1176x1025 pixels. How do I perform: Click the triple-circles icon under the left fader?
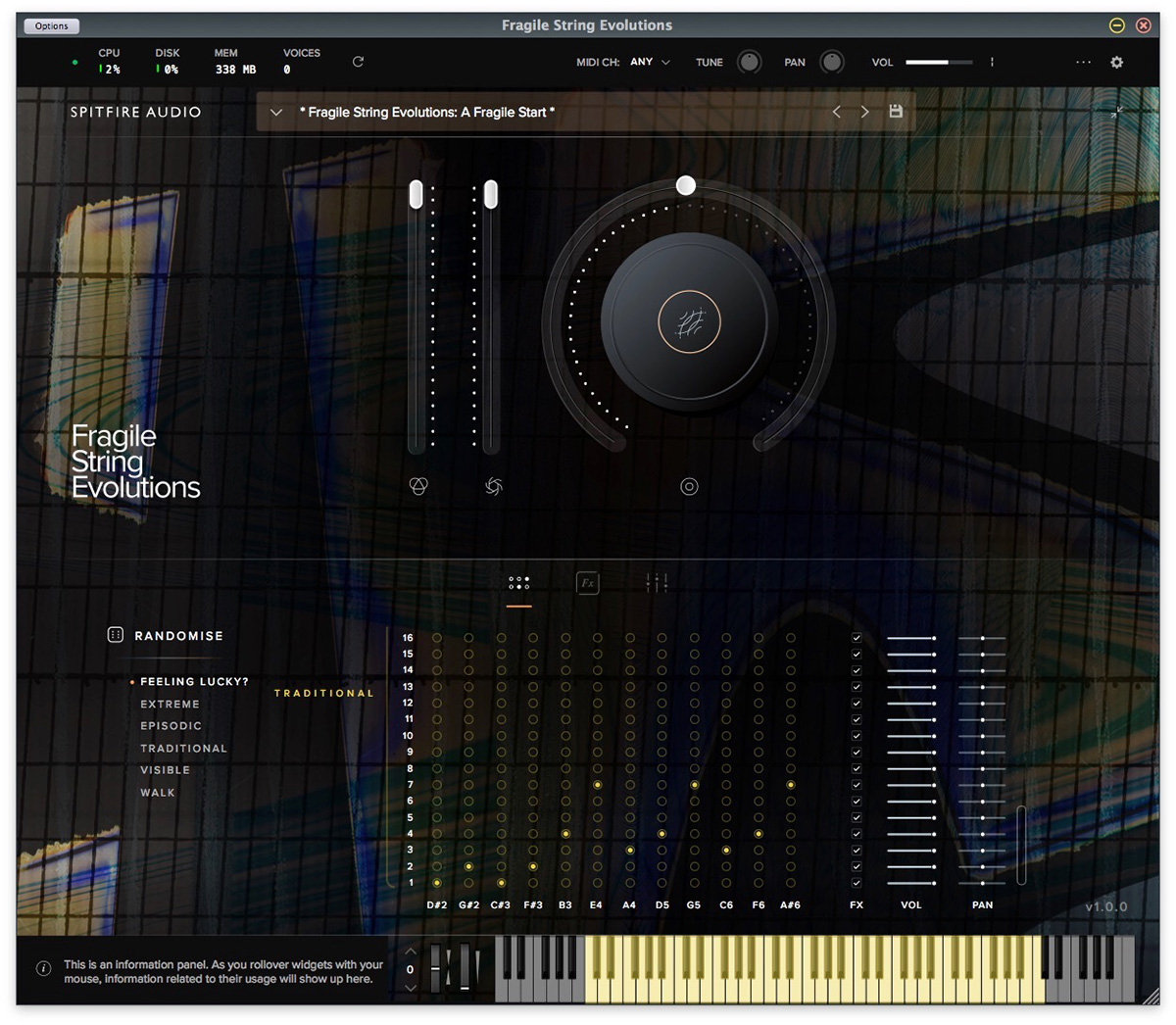click(416, 486)
